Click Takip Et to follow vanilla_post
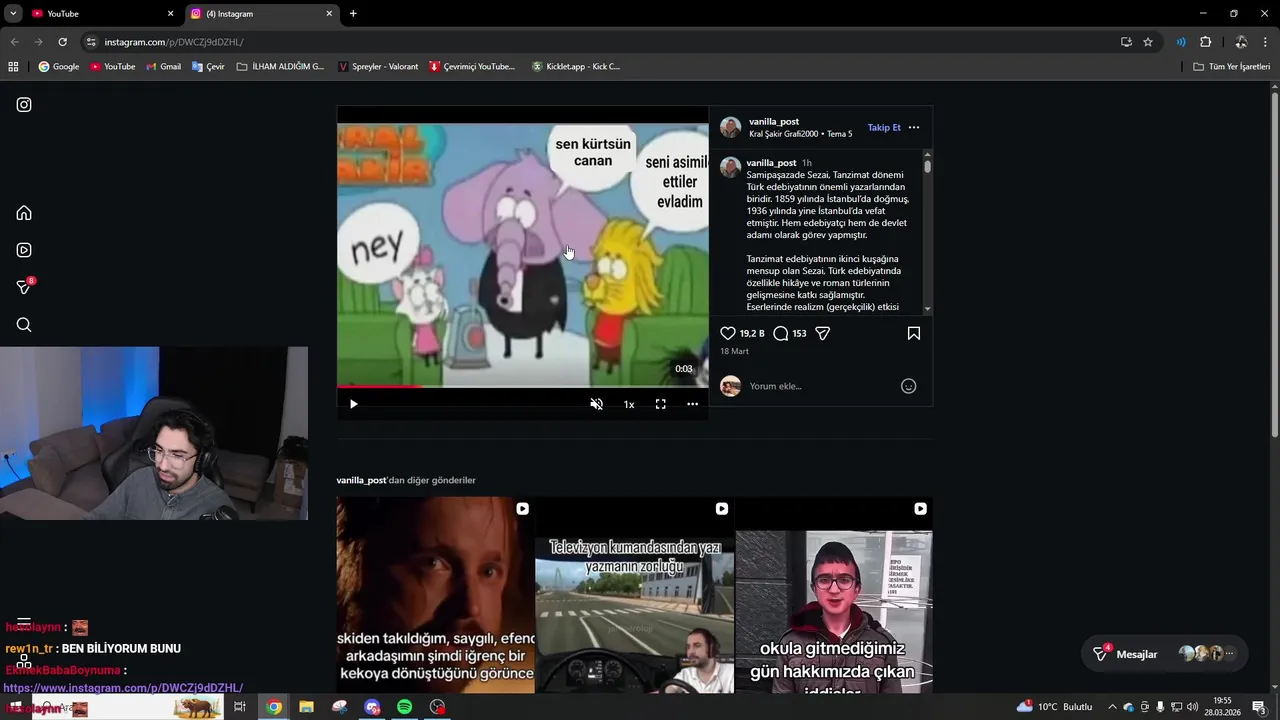The width and height of the screenshot is (1280, 720). pyautogui.click(x=884, y=128)
